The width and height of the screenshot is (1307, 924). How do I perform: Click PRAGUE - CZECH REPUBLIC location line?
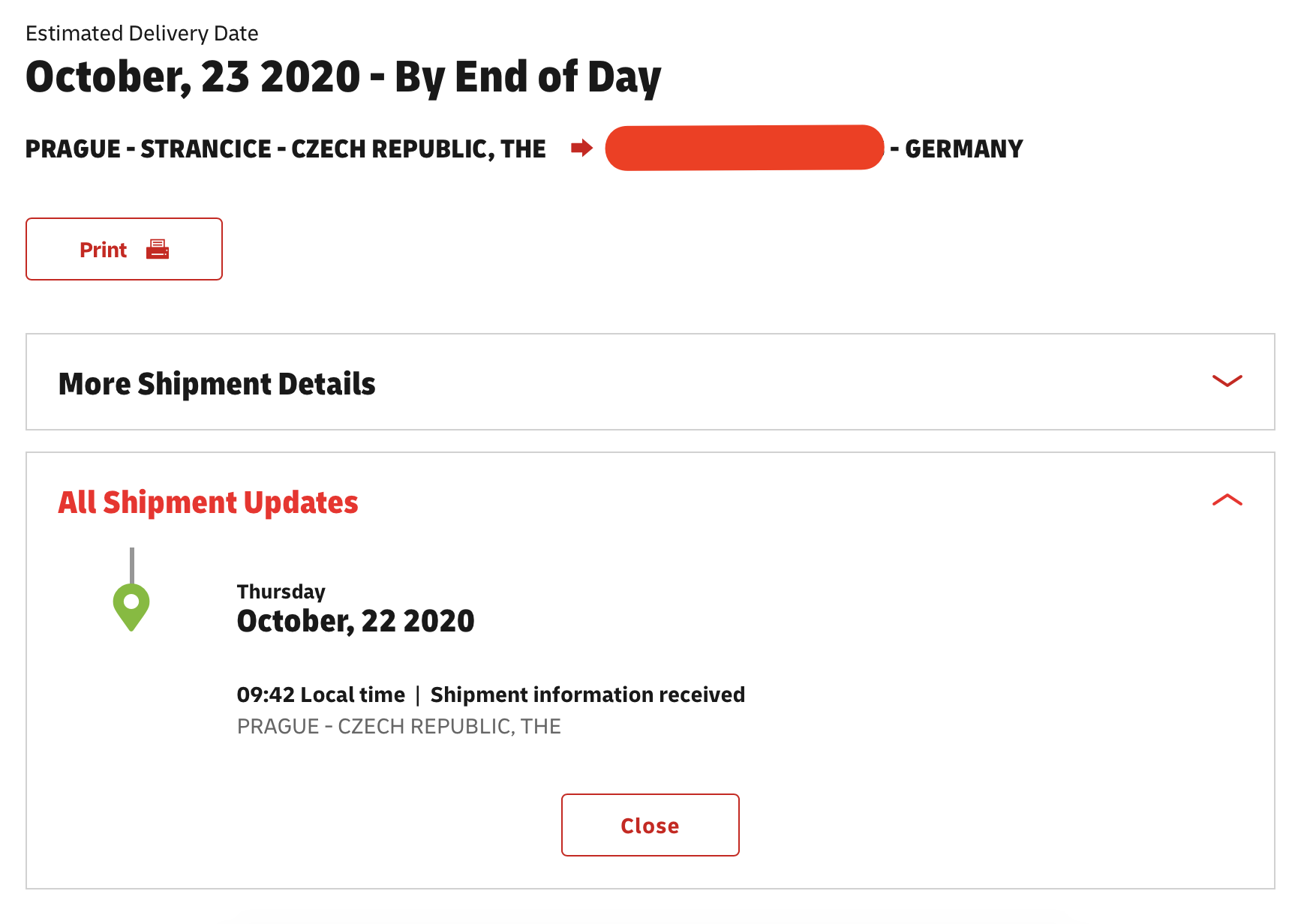[399, 726]
